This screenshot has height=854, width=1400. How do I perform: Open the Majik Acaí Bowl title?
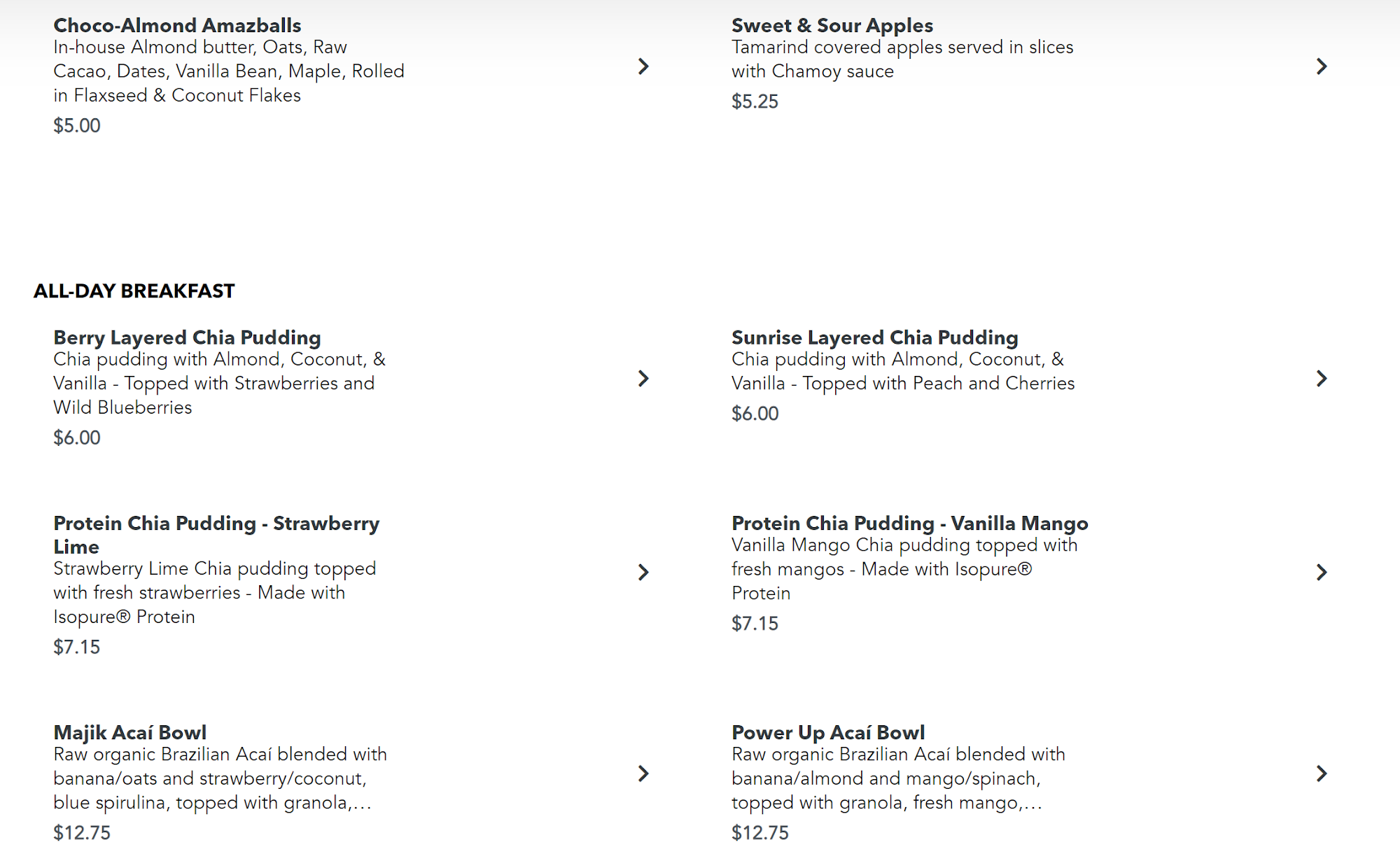pyautogui.click(x=129, y=733)
